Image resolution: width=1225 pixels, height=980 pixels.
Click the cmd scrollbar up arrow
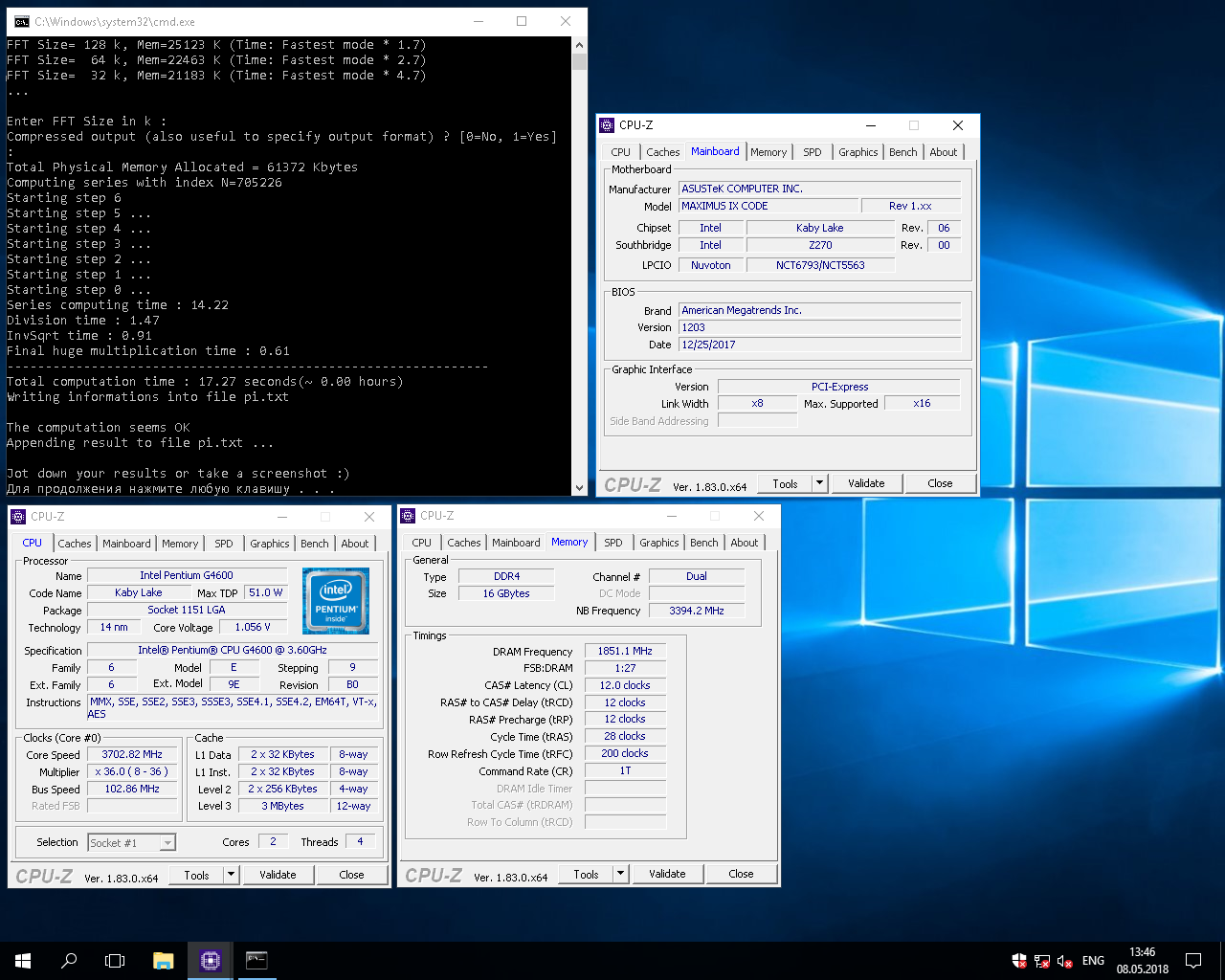point(579,44)
